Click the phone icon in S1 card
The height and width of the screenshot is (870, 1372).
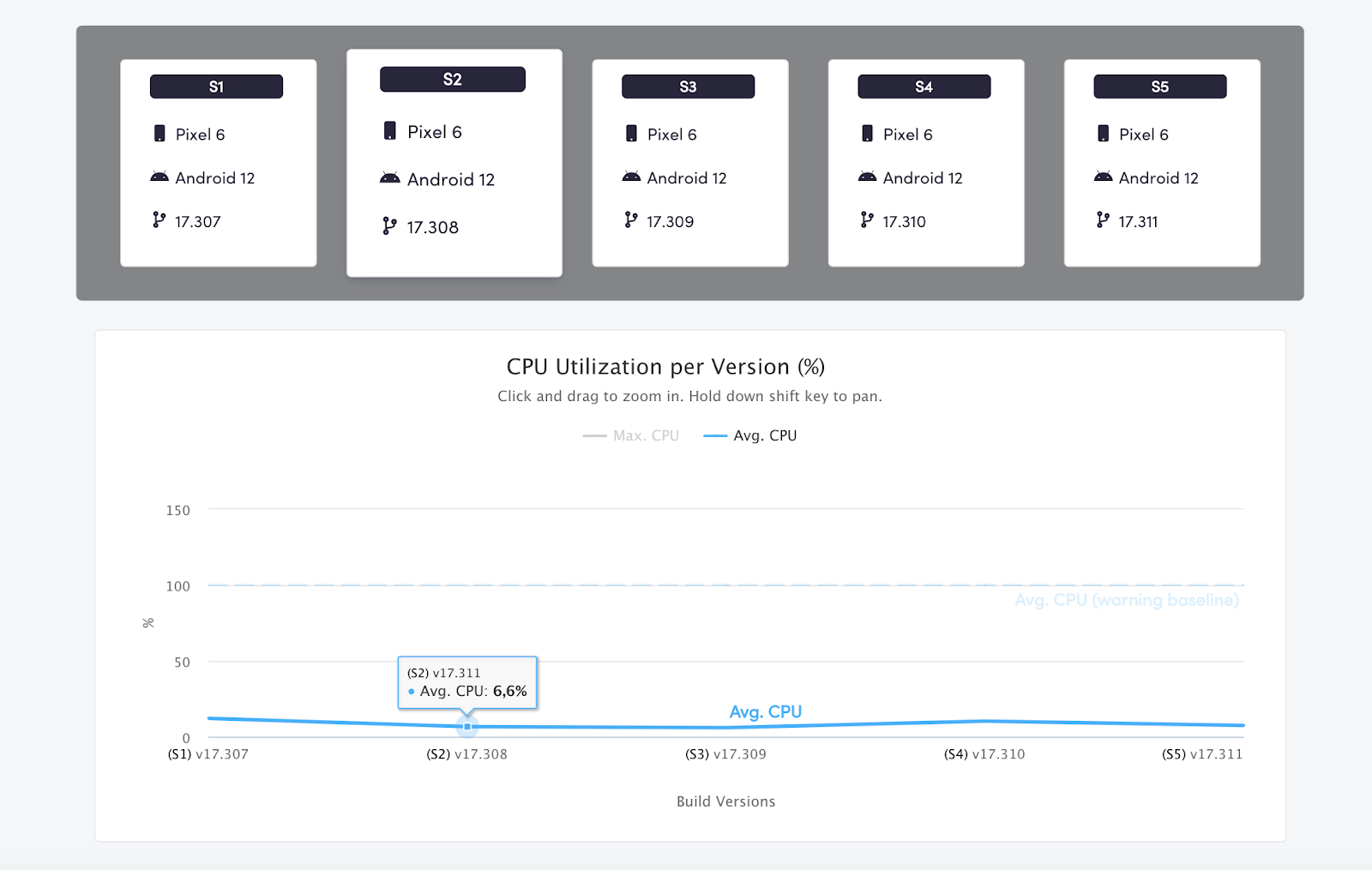(x=159, y=134)
